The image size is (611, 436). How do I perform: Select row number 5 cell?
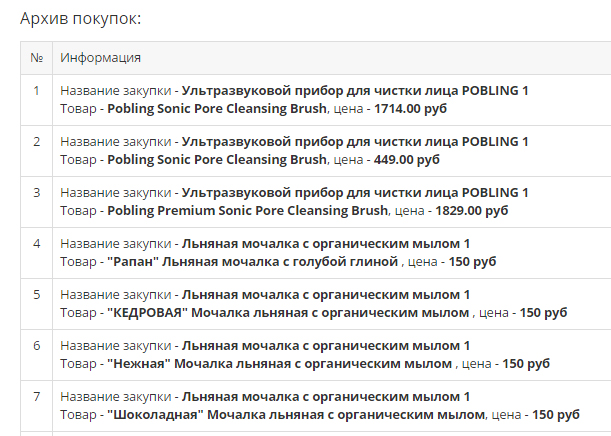click(36, 295)
